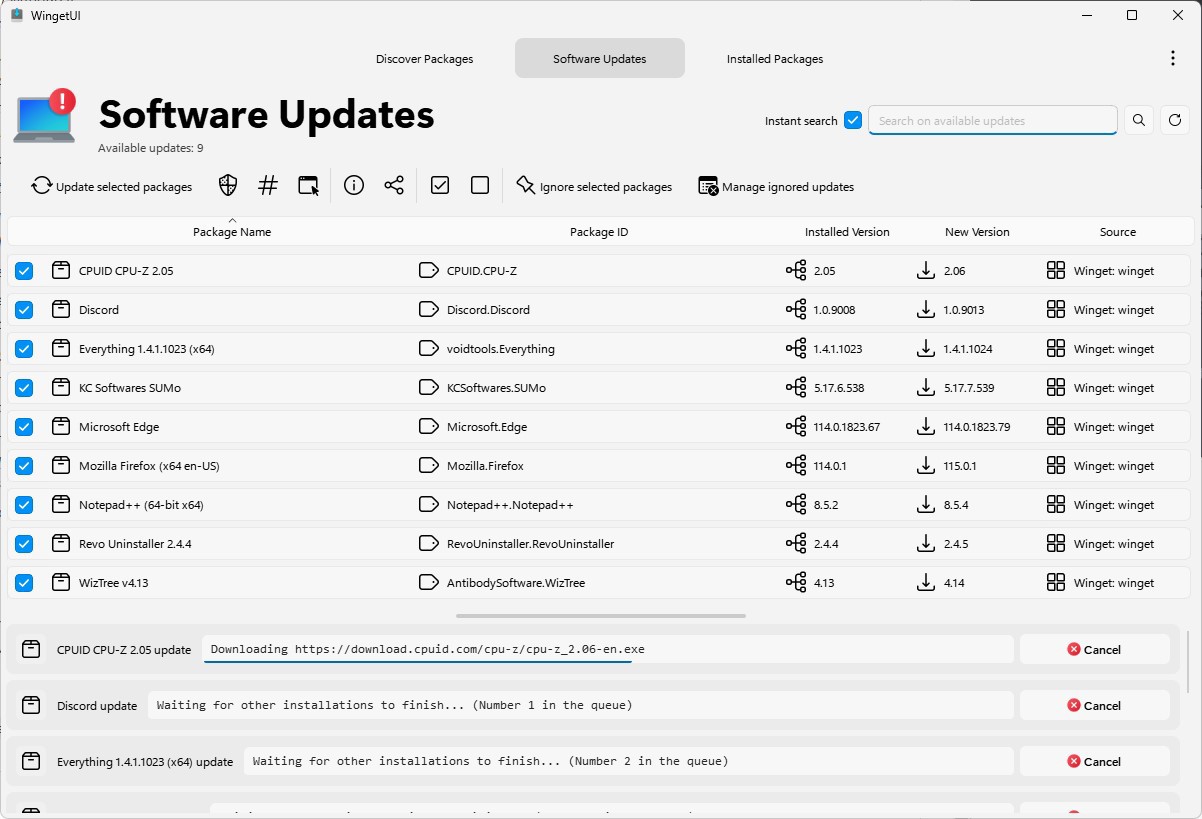
Task: Click the interactive installation window icon
Action: click(309, 186)
